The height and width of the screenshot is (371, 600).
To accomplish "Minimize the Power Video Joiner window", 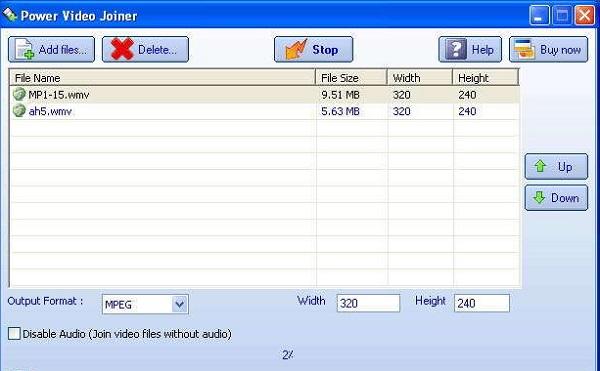I will point(539,16).
